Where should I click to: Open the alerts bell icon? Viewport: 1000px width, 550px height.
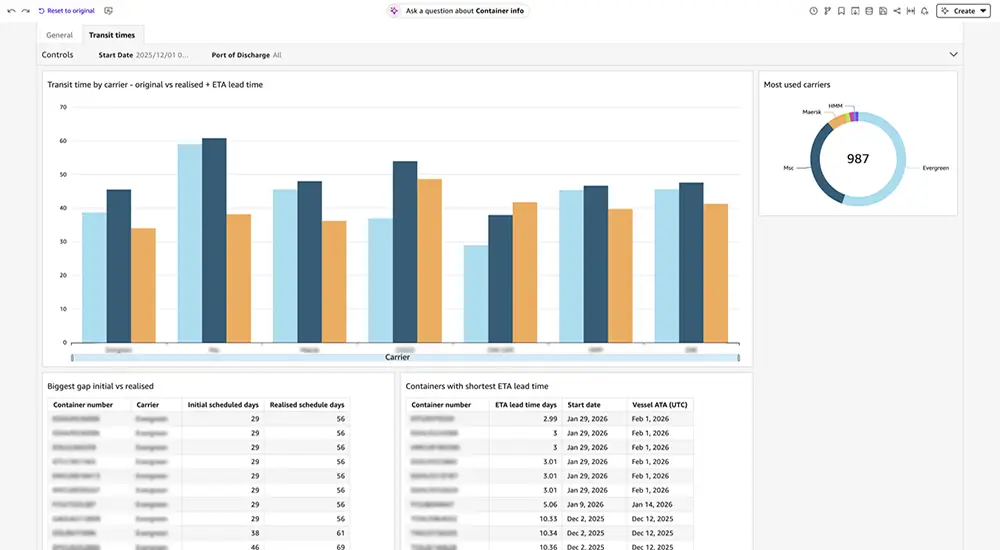tap(925, 11)
